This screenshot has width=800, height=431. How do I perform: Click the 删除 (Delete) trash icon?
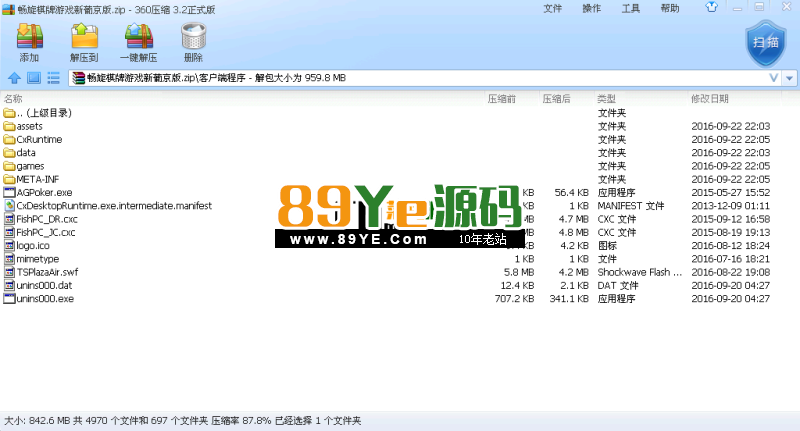pyautogui.click(x=193, y=37)
